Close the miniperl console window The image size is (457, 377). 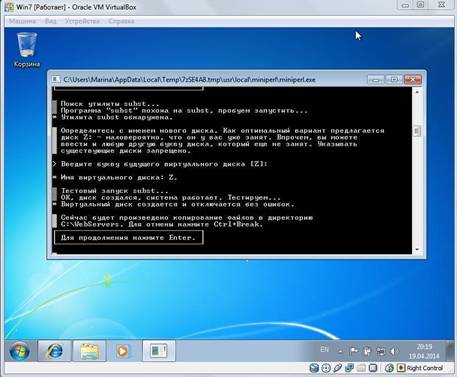pos(413,80)
